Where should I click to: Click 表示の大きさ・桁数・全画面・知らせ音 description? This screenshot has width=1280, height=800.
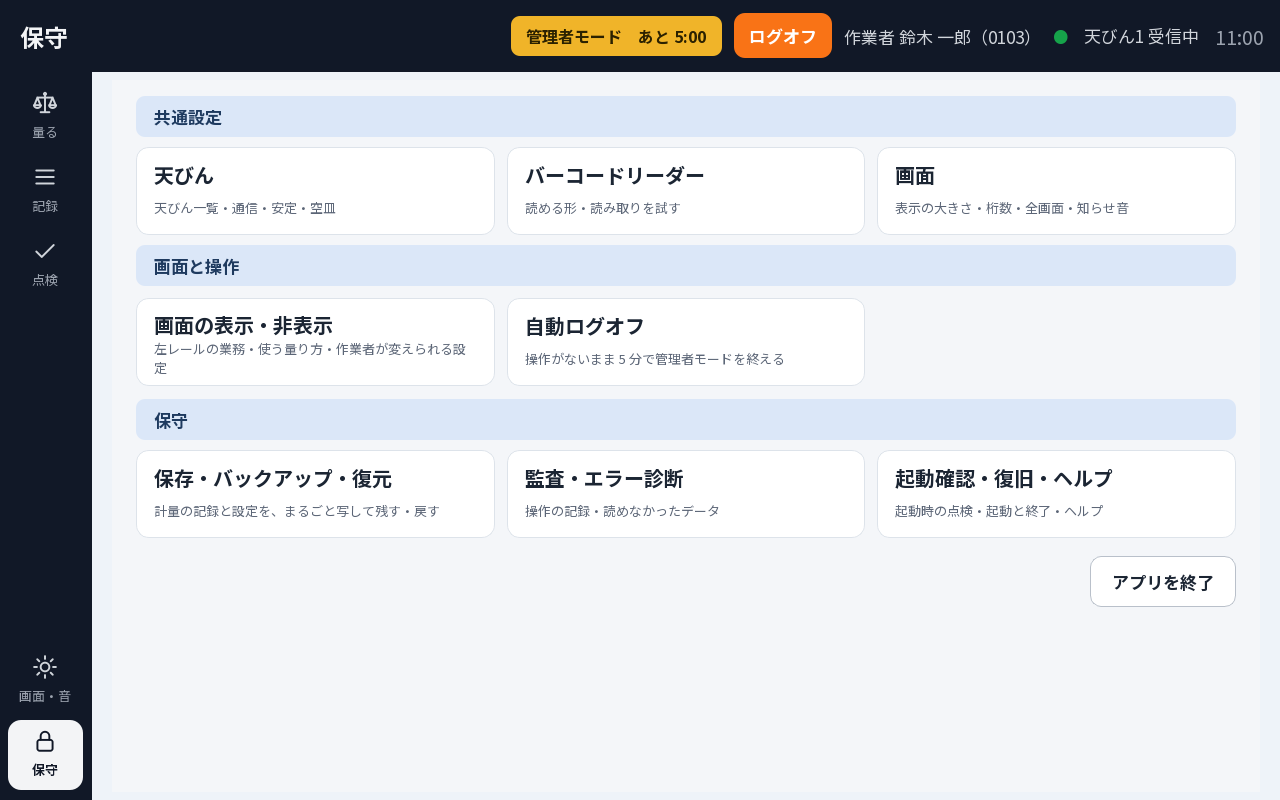[1012, 208]
